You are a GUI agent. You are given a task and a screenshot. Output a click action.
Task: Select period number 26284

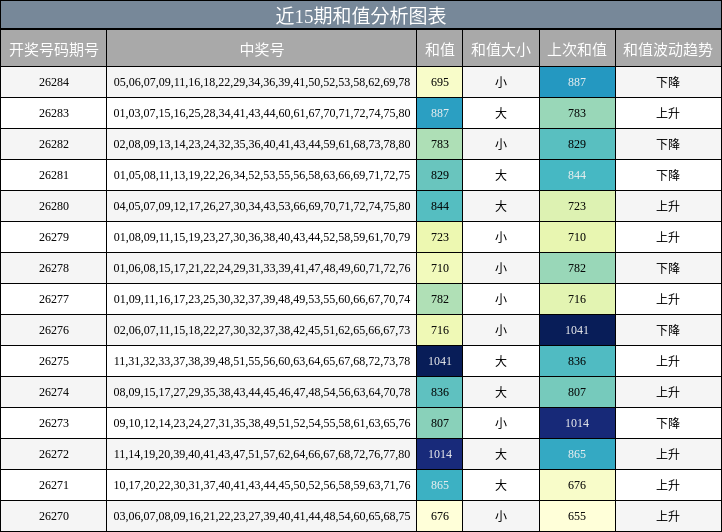tap(54, 82)
